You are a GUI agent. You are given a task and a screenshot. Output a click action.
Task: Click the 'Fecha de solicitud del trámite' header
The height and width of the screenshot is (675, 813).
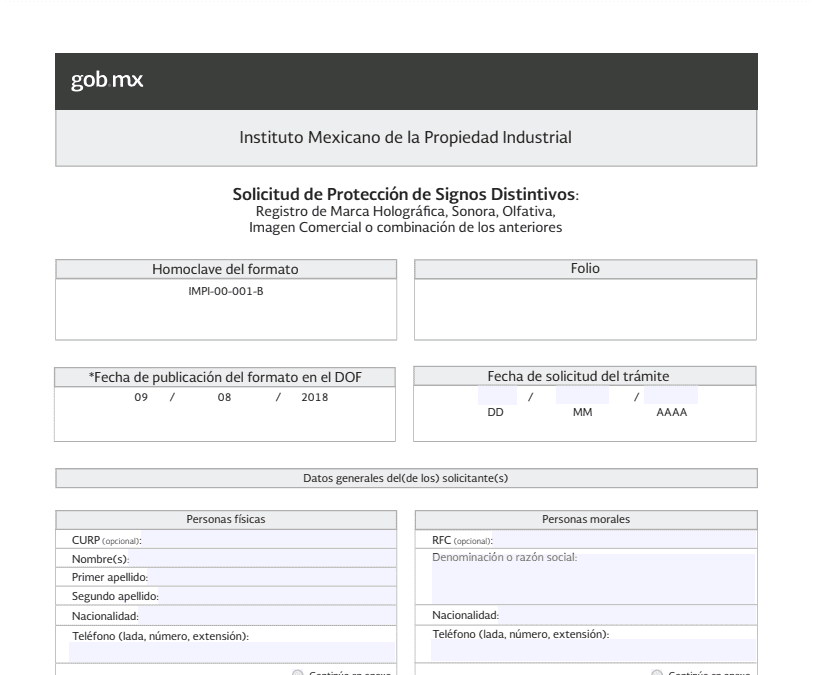[x=578, y=376]
